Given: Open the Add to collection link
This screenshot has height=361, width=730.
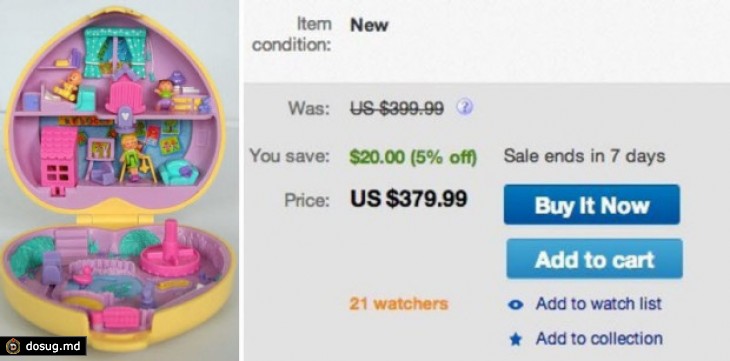Looking at the screenshot, I should click(599, 339).
